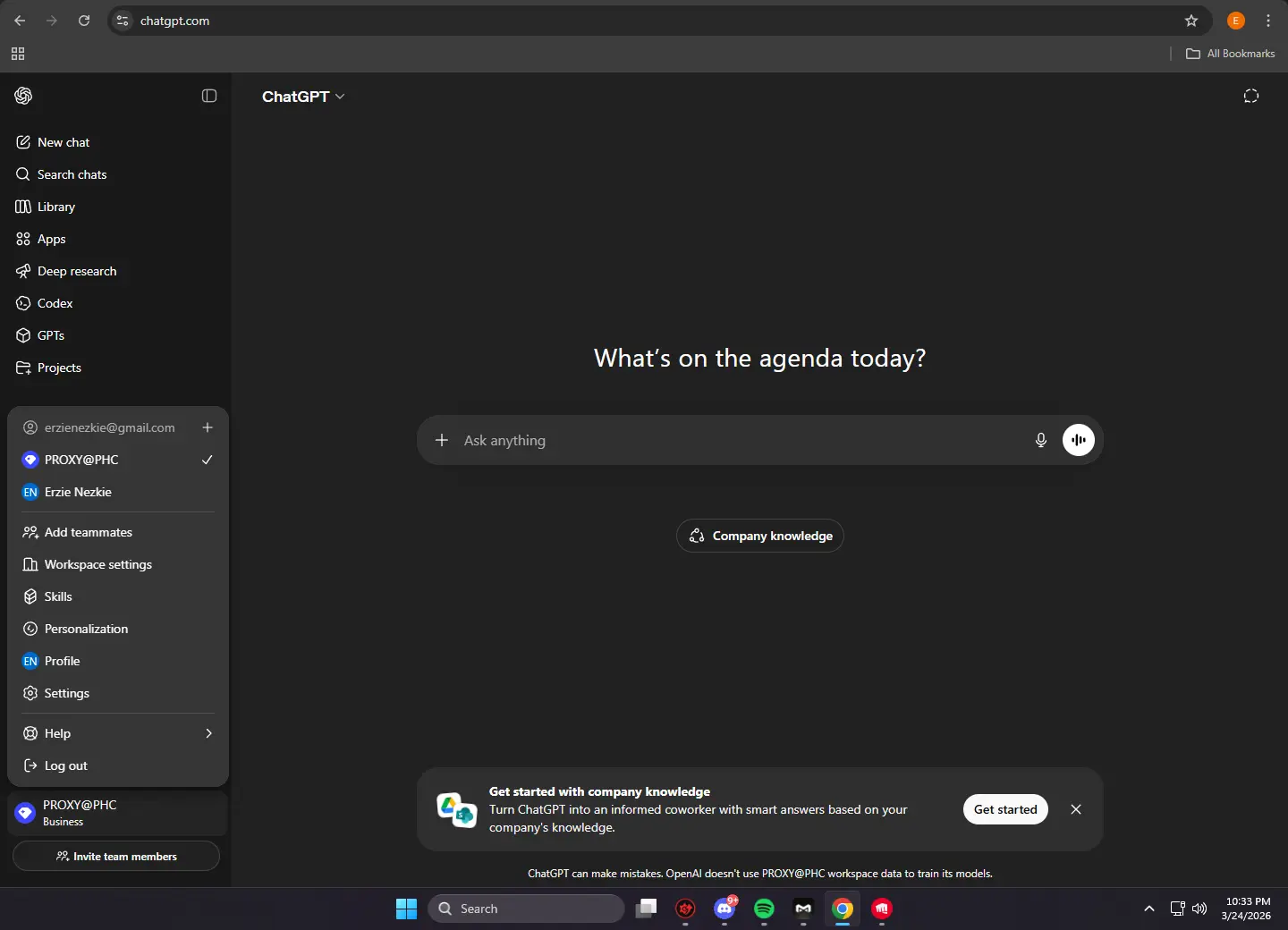Click the erzienezkie@gmail.com account entry

pos(99,427)
